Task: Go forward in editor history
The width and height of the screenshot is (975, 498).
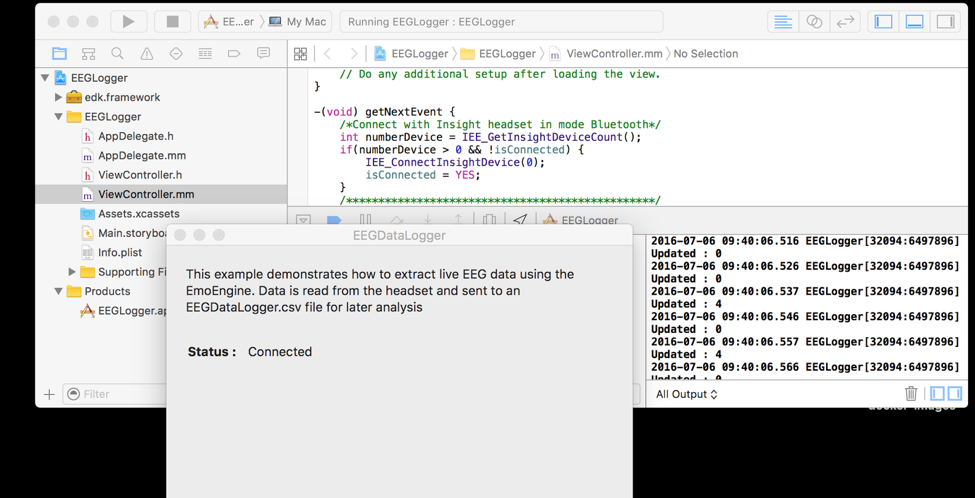Action: (x=354, y=53)
